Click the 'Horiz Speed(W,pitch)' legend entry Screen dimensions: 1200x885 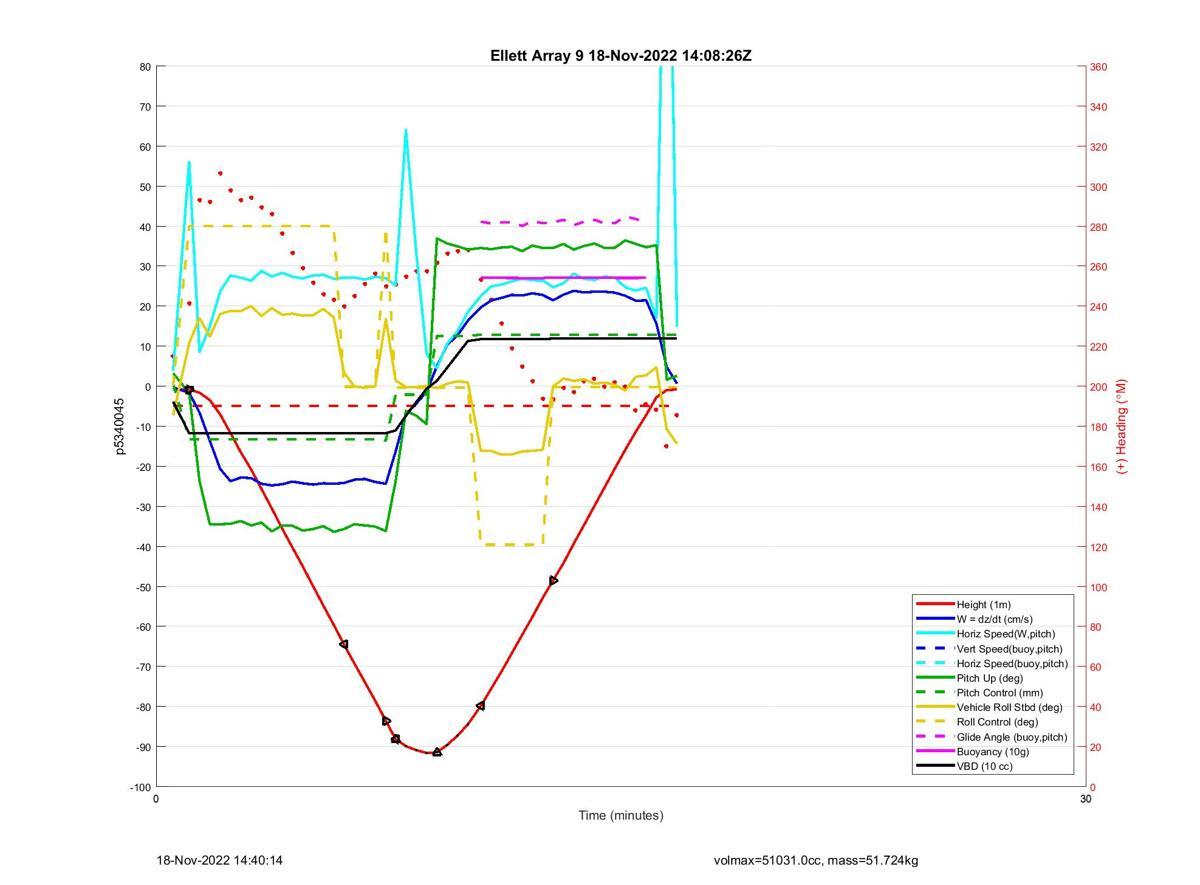[1005, 634]
